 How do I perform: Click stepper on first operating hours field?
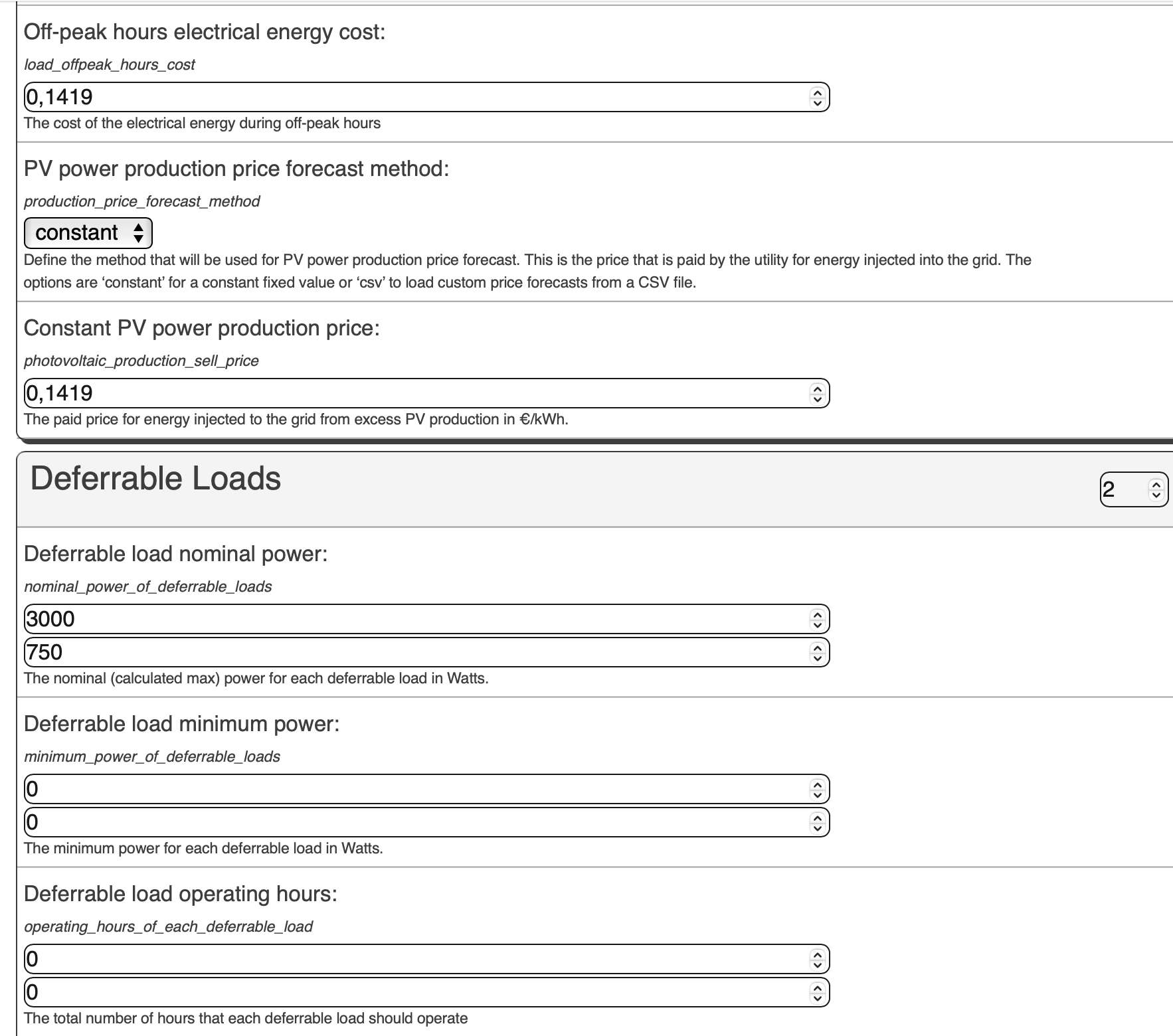[x=817, y=959]
